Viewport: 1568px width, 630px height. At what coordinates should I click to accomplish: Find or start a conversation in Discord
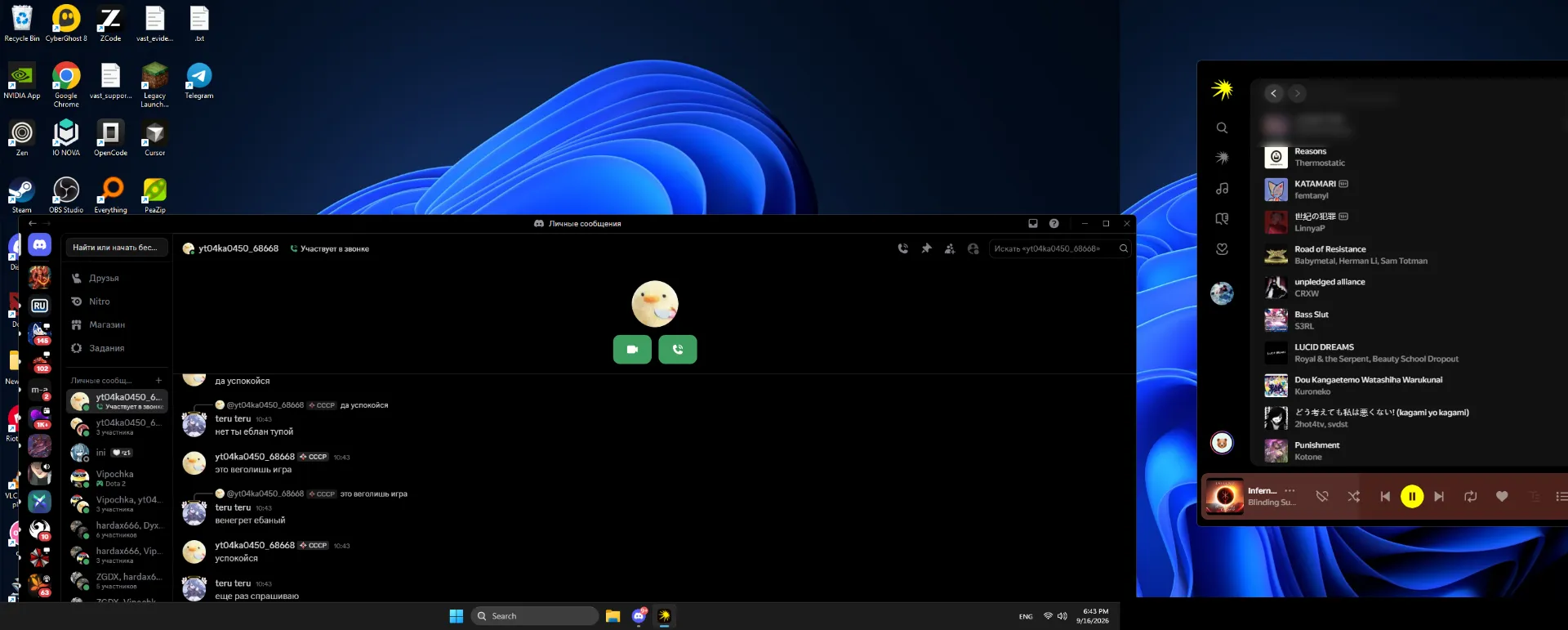coord(116,248)
